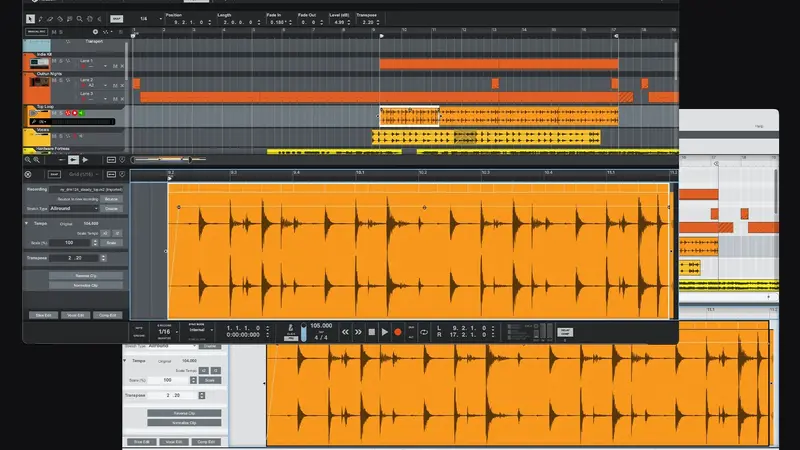800x450 pixels.
Task: Click the wrench icon on Top Loop track
Action: [34, 122]
